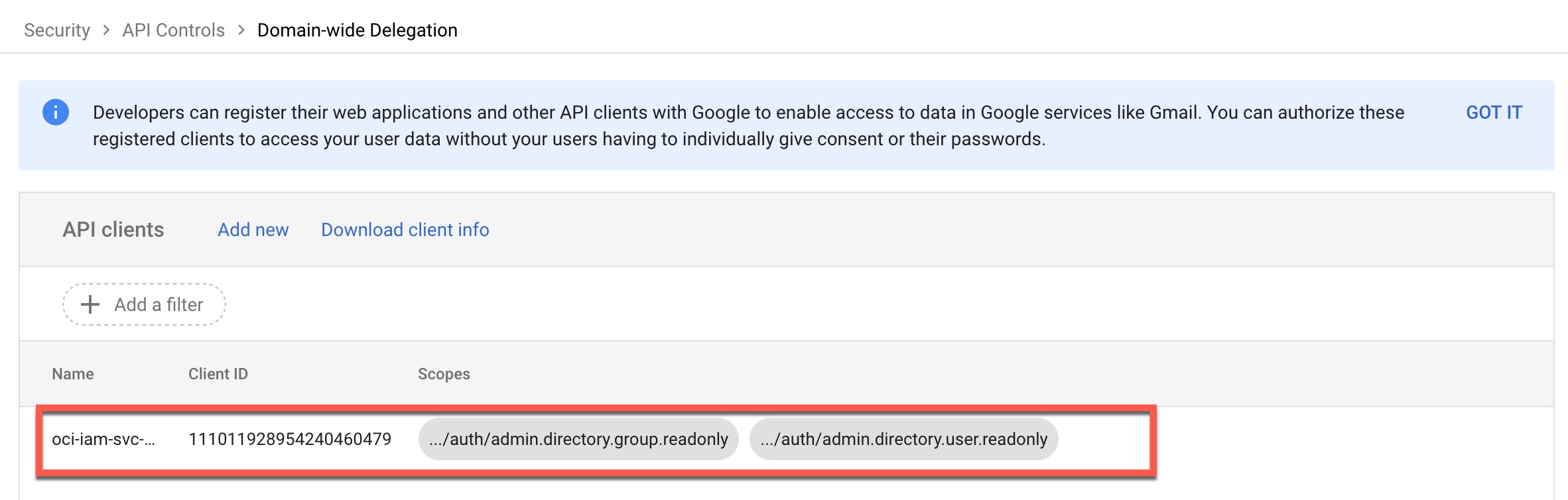Open the Add a filter chip
1568x500 pixels.
158,304
